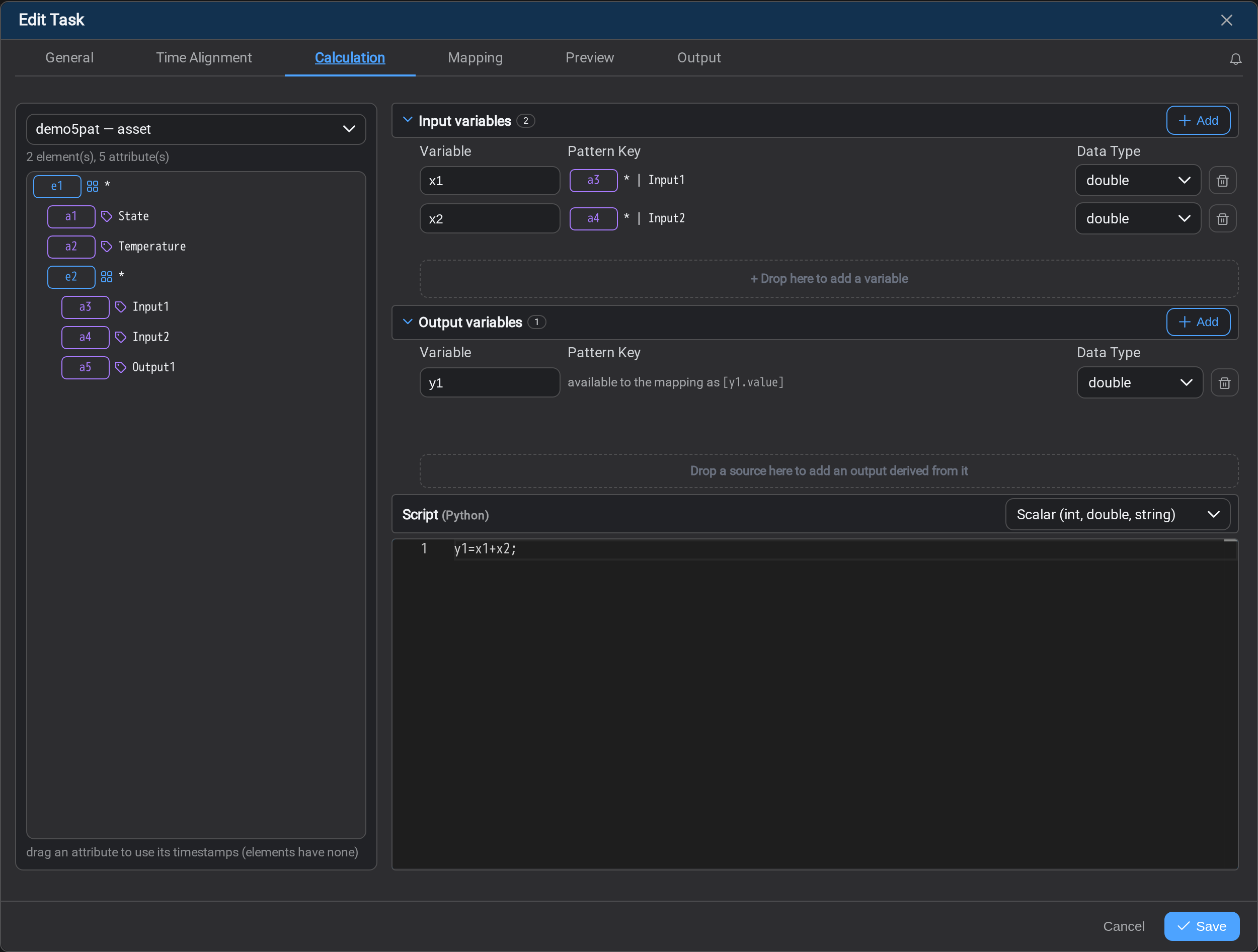The width and height of the screenshot is (1258, 952).
Task: Click the State attribute label
Action: tap(134, 217)
